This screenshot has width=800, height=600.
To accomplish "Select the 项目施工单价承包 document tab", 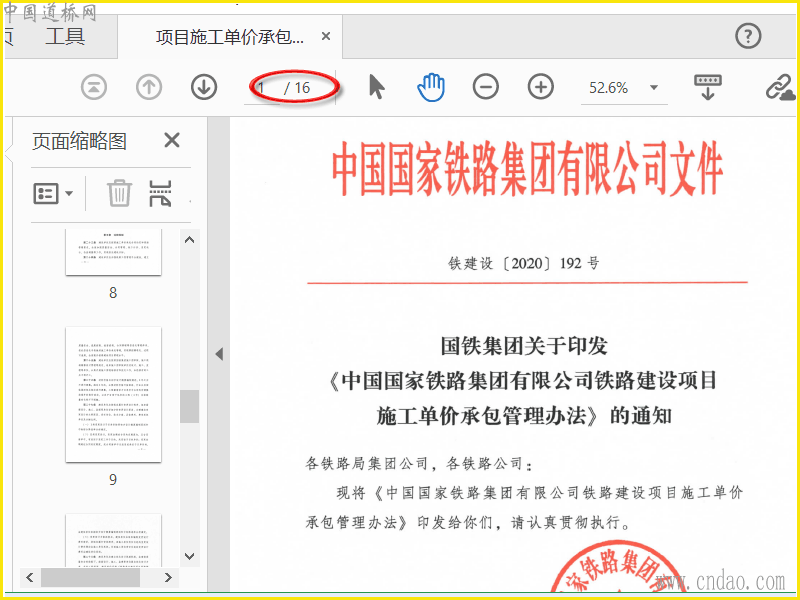I will point(230,37).
